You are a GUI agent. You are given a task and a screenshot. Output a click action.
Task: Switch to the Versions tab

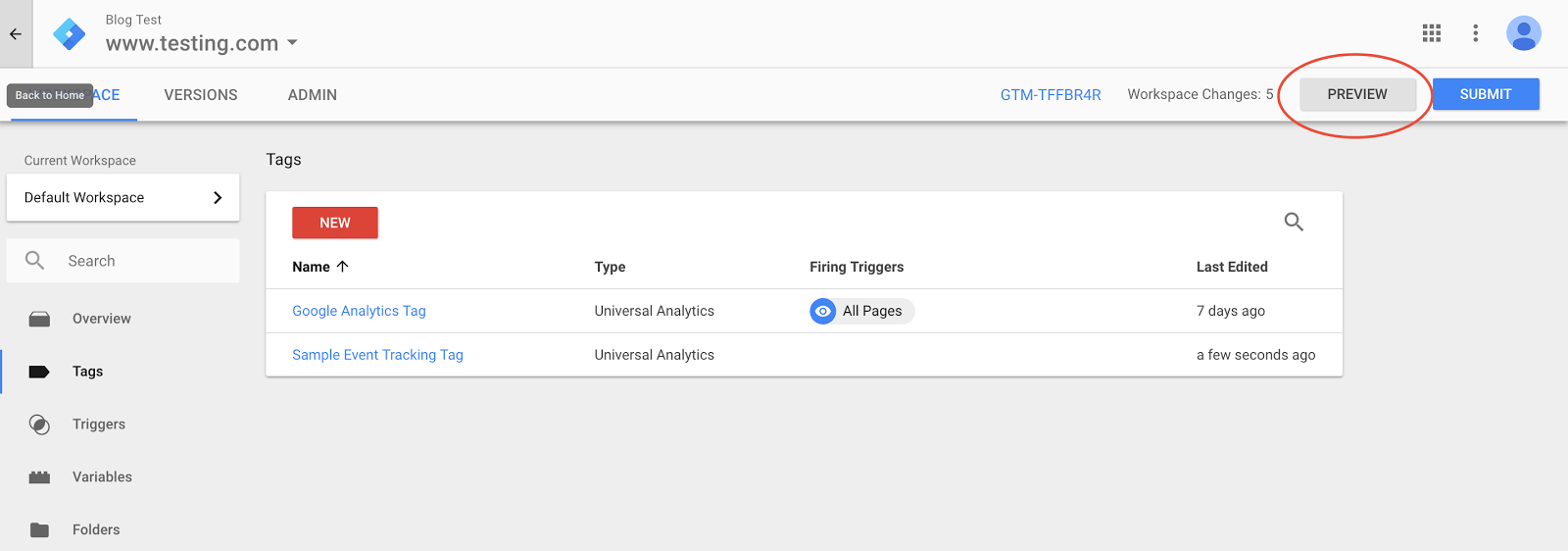201,95
